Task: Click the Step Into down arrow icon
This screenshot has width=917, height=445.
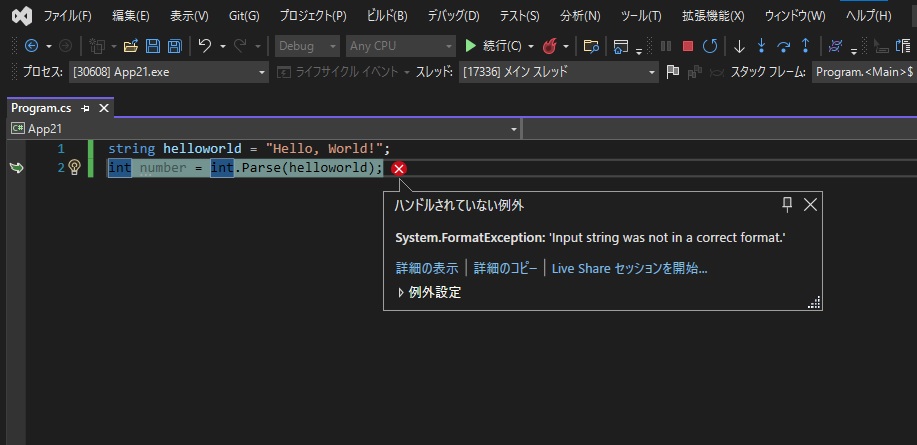Action: click(761, 46)
